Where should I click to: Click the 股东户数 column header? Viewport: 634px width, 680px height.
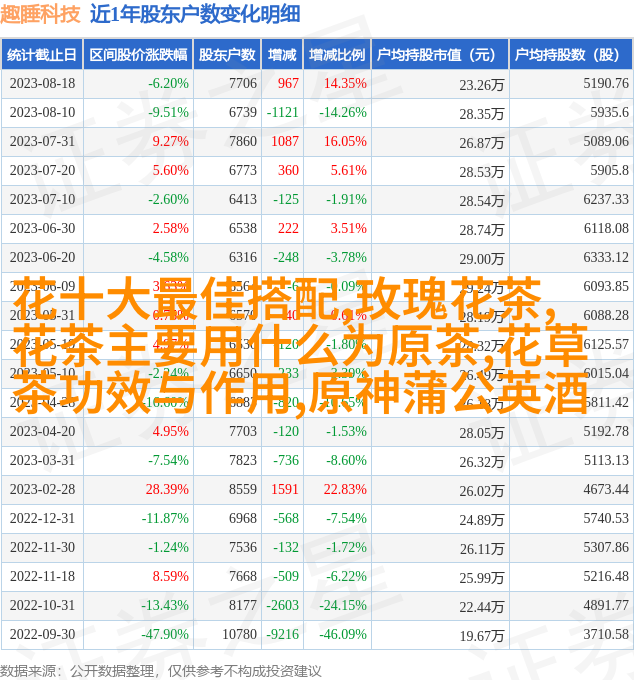(227, 55)
